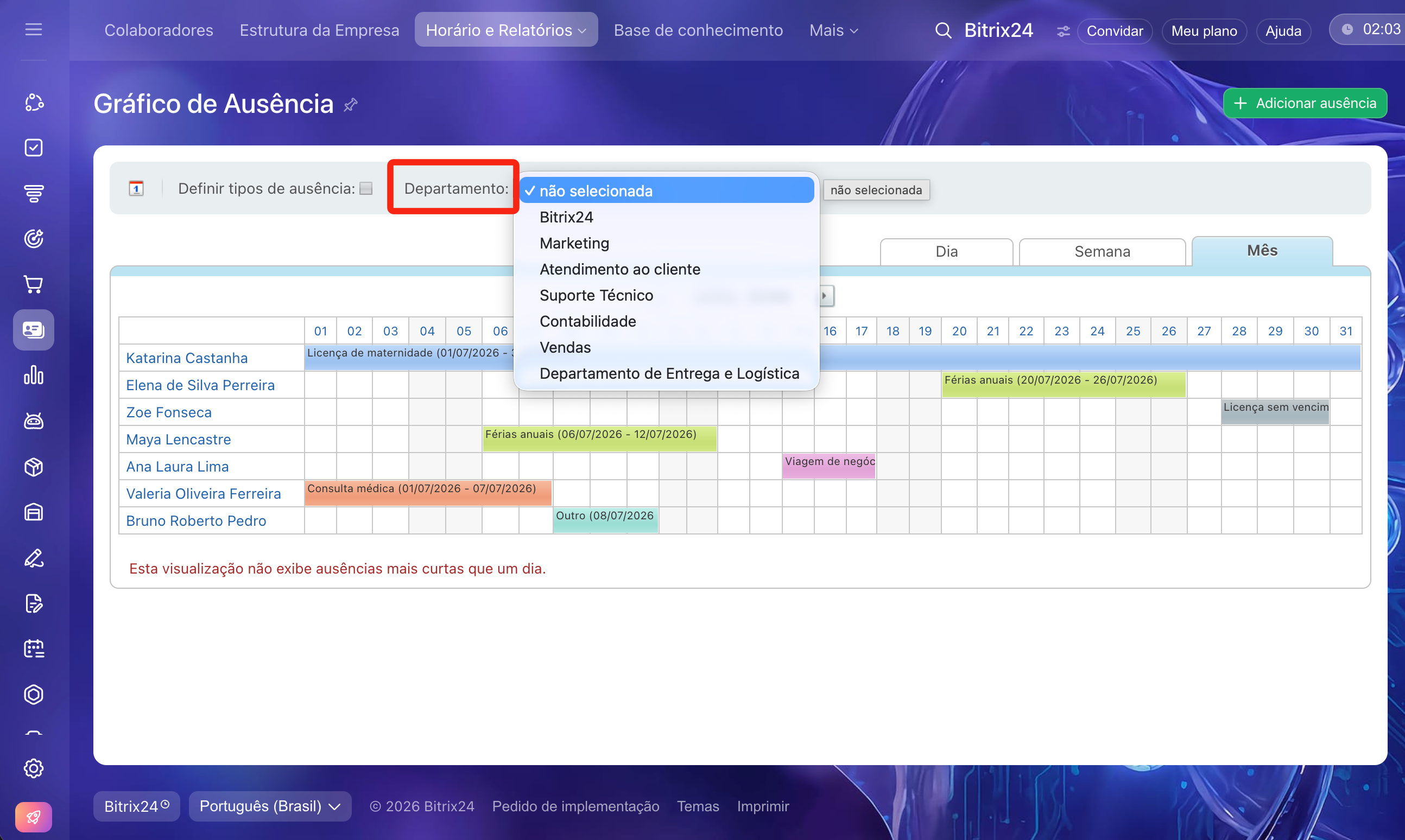
Task: Click the search magnifier icon
Action: coord(943,30)
